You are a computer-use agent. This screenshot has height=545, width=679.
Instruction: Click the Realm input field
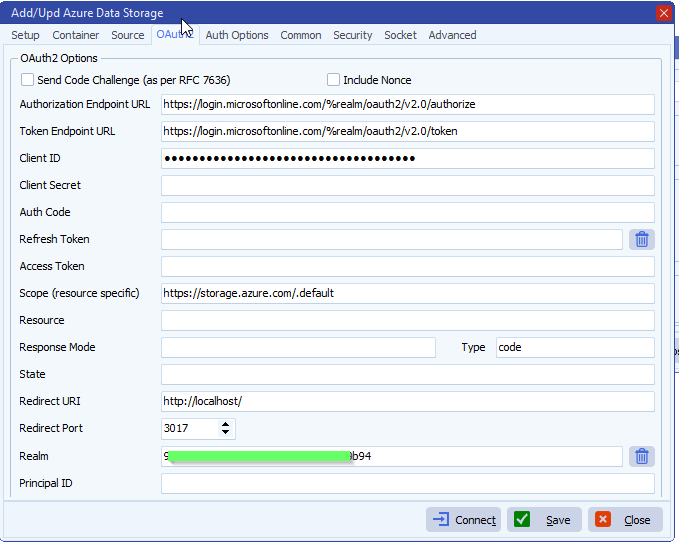pos(391,456)
